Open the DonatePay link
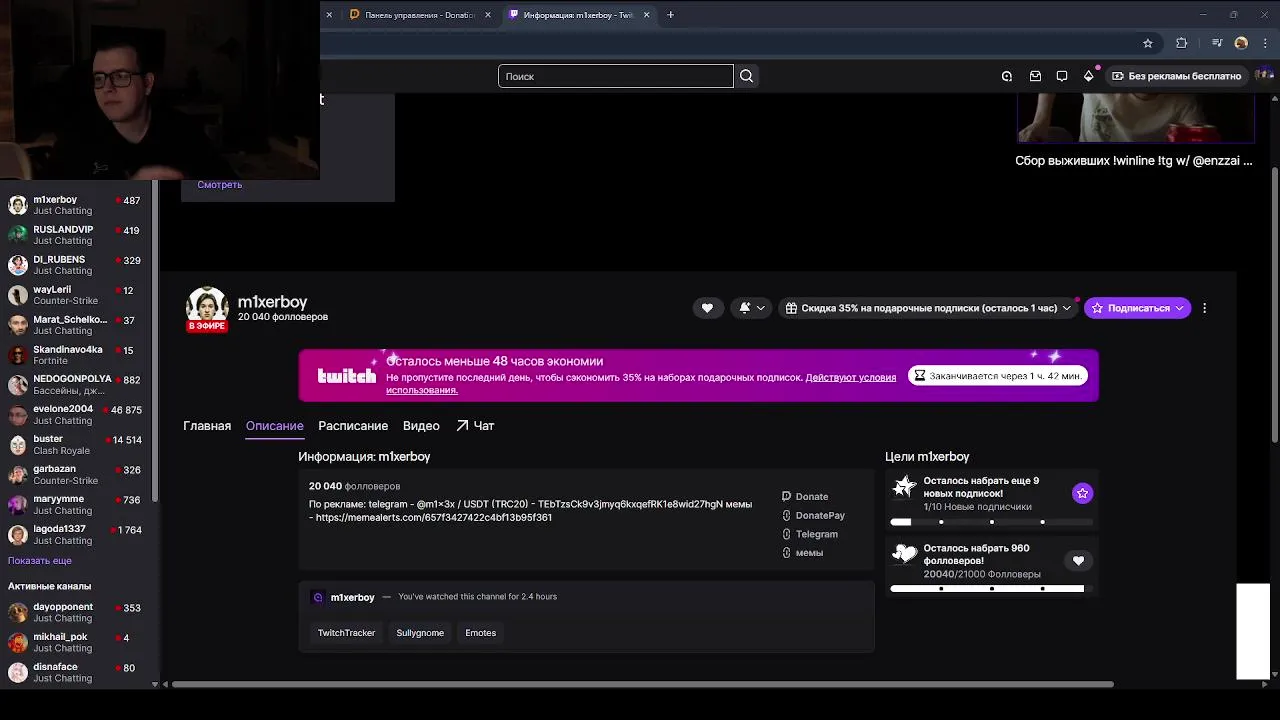1280x720 pixels. coord(819,515)
